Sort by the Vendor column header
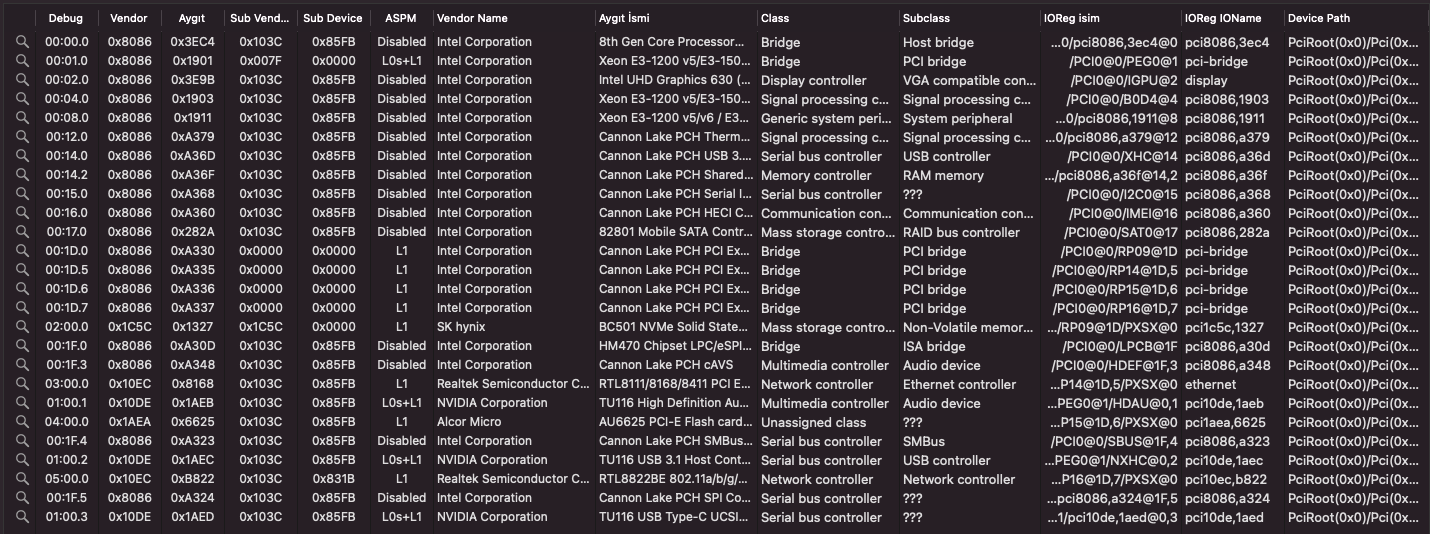 [x=128, y=18]
